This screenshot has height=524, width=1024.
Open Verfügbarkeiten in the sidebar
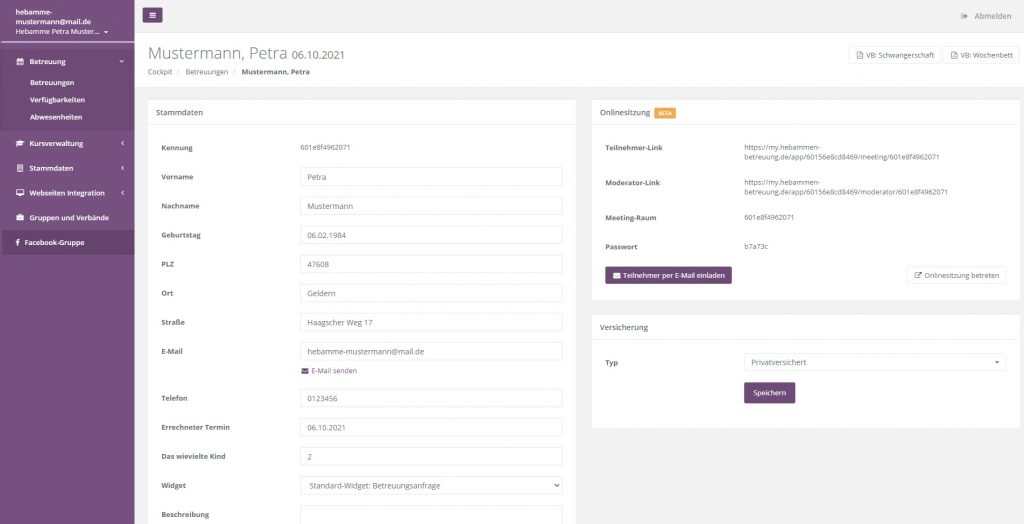[57, 100]
